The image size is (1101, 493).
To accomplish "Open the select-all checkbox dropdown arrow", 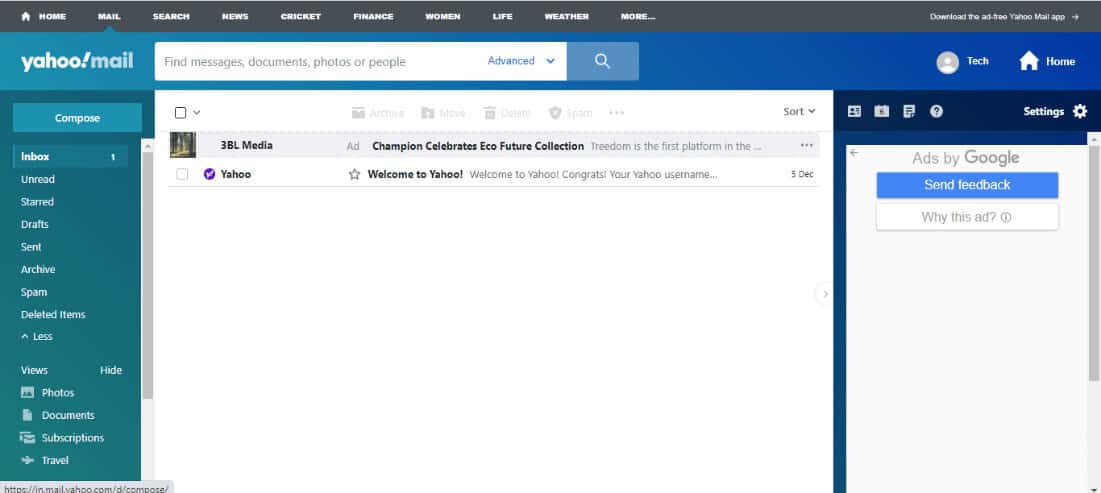I will [x=197, y=112].
